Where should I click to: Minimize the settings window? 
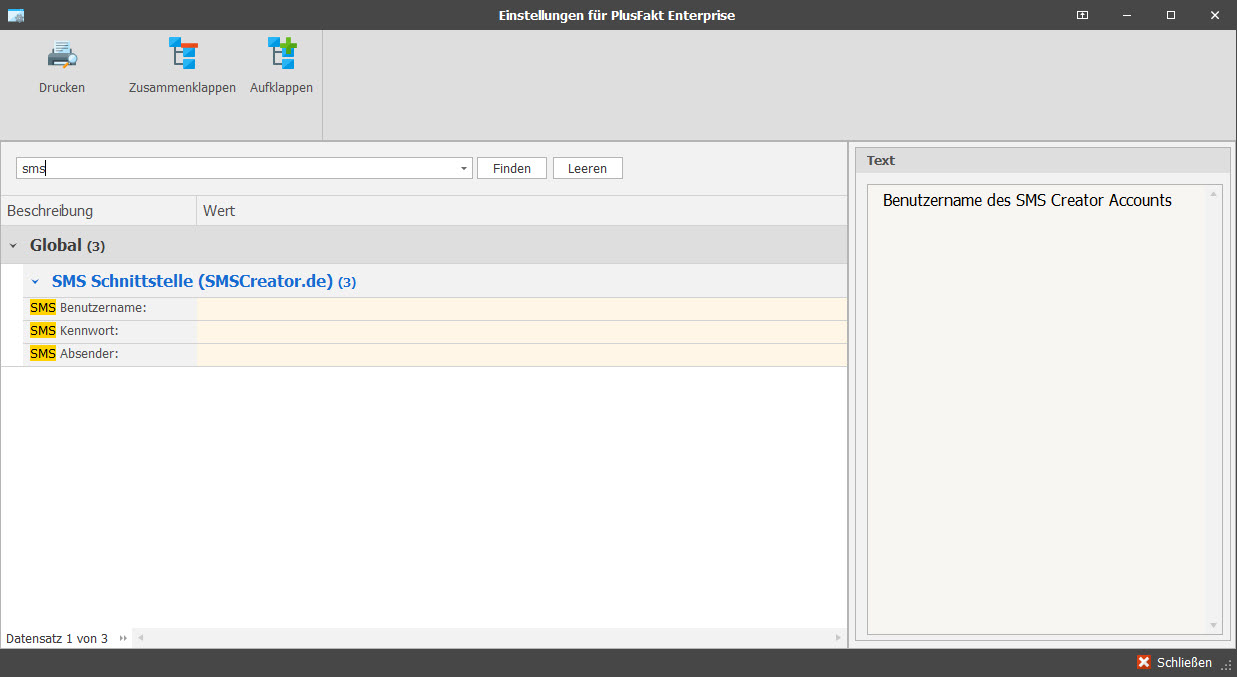tap(1127, 15)
